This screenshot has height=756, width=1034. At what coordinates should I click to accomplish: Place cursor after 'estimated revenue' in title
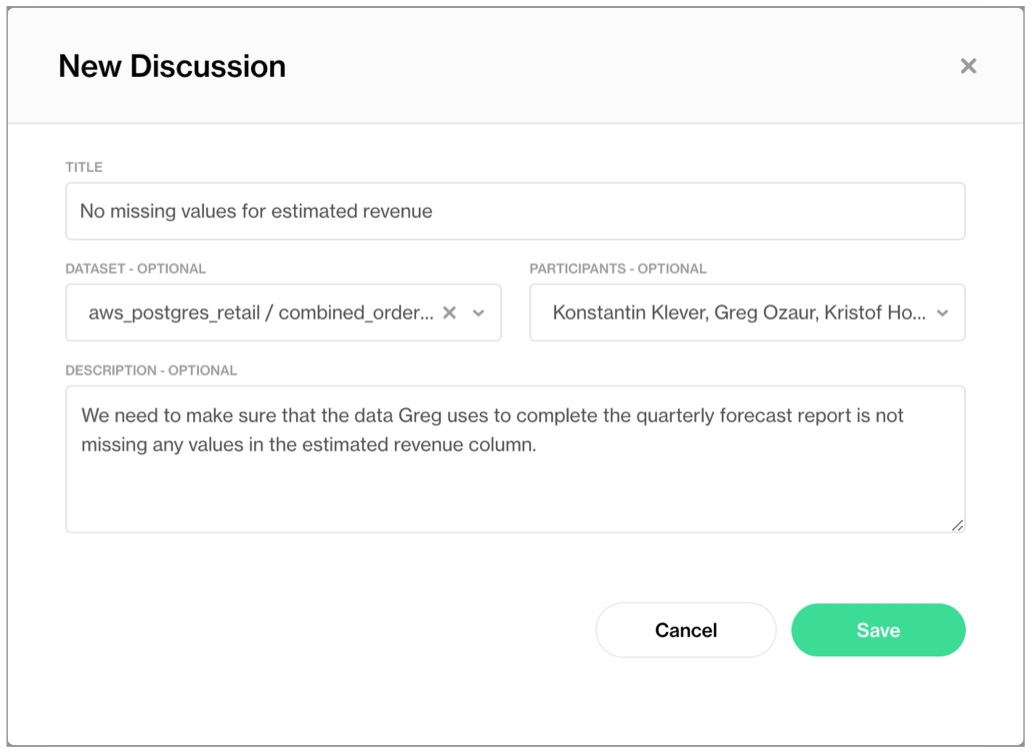[434, 211]
